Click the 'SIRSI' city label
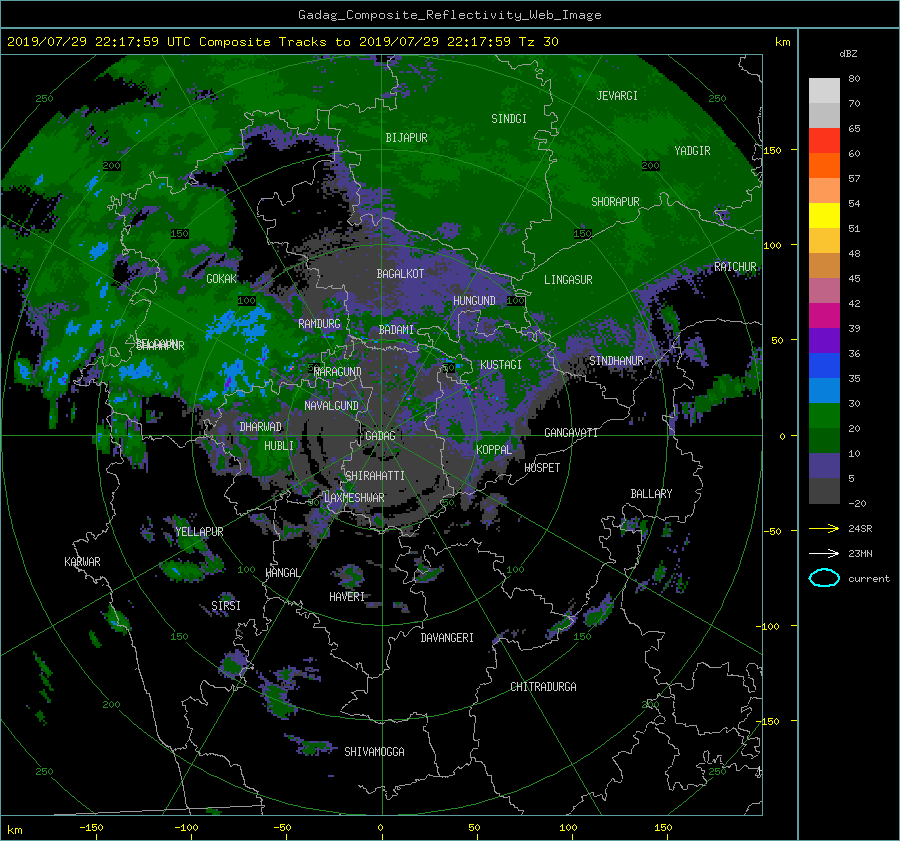Image resolution: width=900 pixels, height=841 pixels. pyautogui.click(x=226, y=606)
